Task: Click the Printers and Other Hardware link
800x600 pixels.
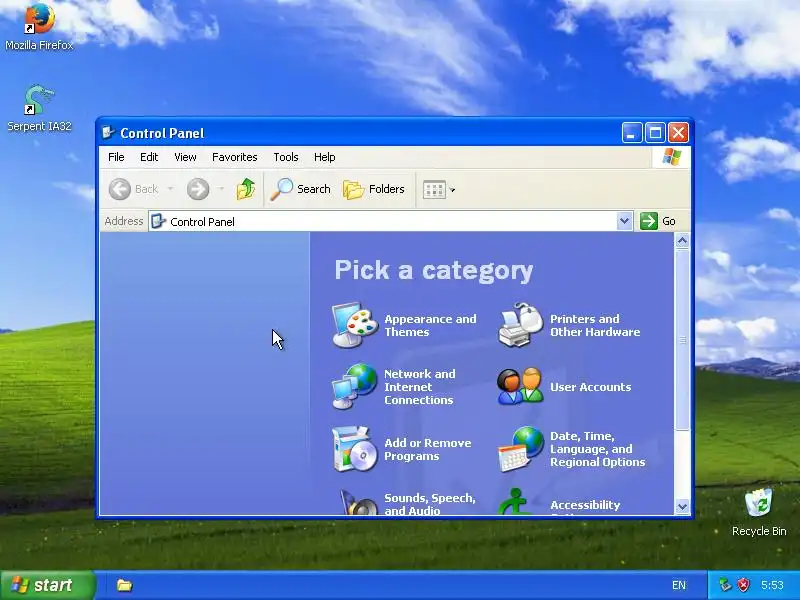Action: (x=595, y=326)
